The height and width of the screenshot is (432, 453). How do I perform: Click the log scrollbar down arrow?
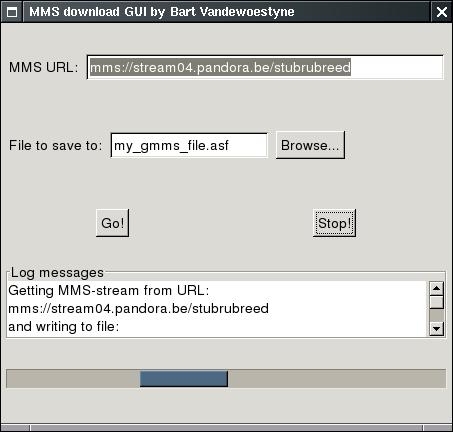(x=436, y=329)
